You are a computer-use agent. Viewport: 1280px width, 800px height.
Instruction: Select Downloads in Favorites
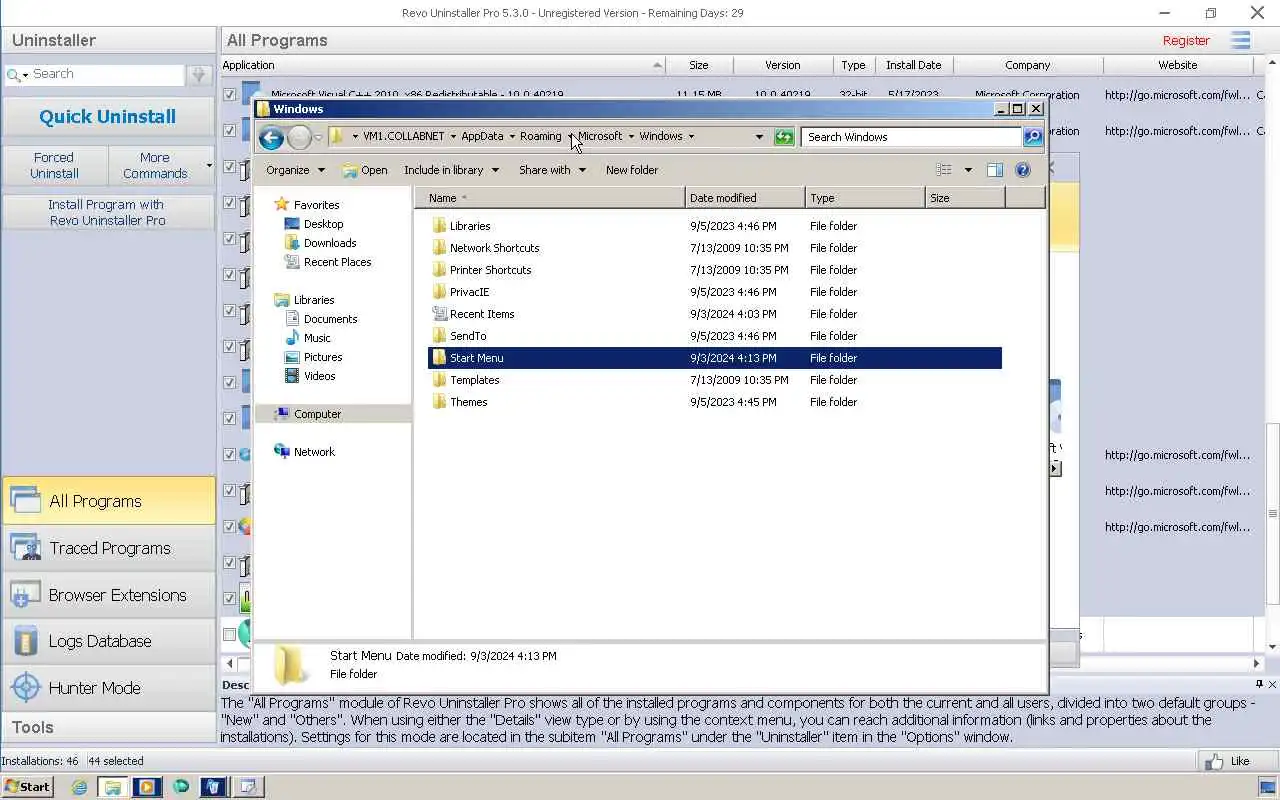[330, 243]
